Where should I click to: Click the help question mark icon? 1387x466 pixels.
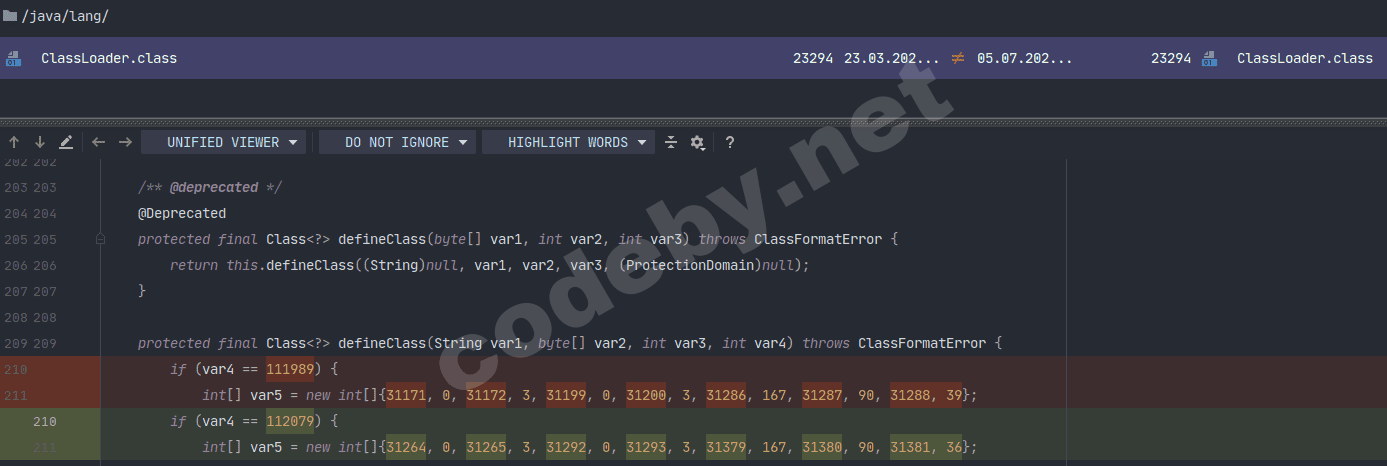[x=730, y=142]
